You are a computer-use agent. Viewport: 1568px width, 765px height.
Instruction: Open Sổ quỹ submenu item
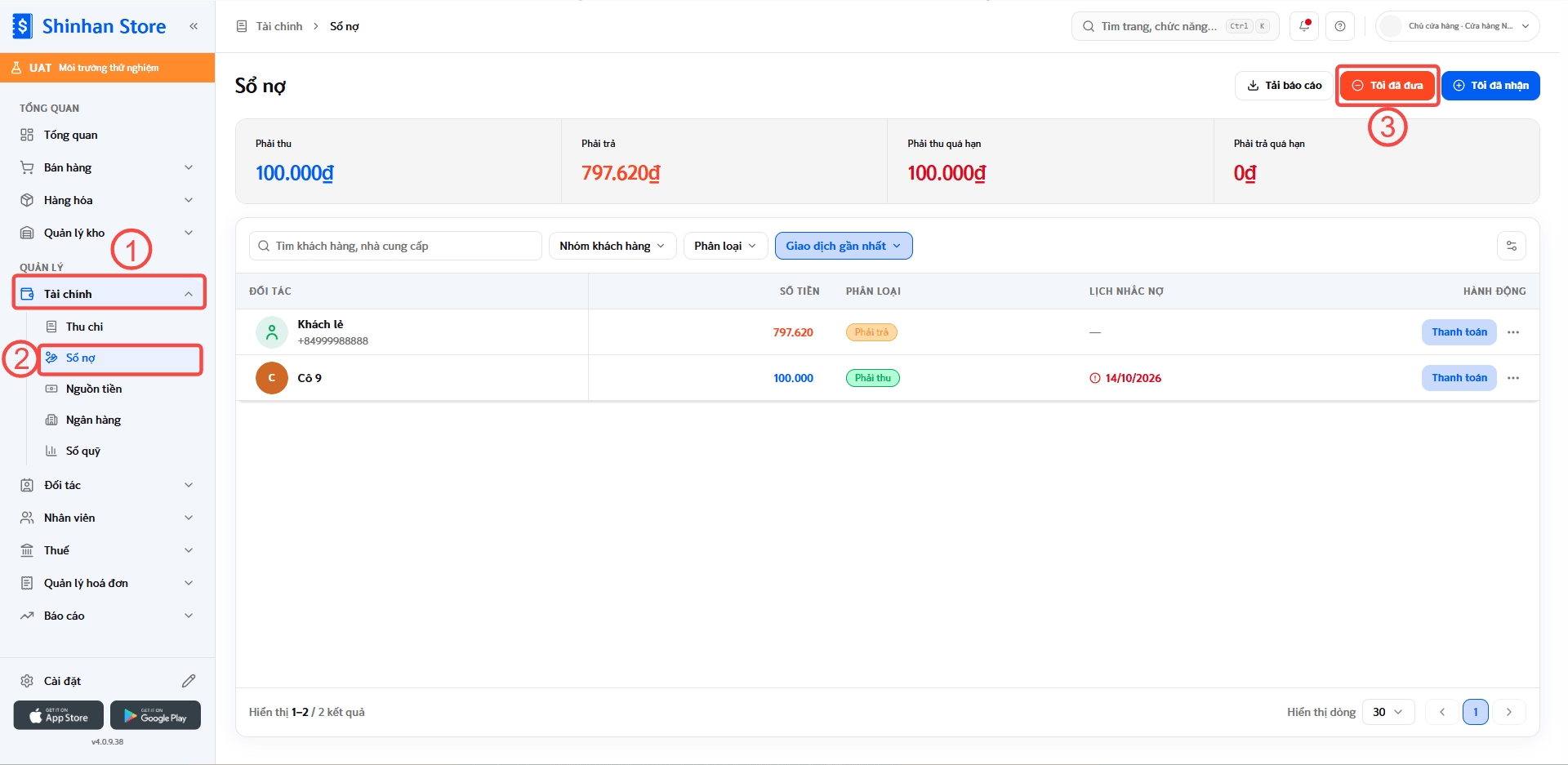pyautogui.click(x=121, y=451)
